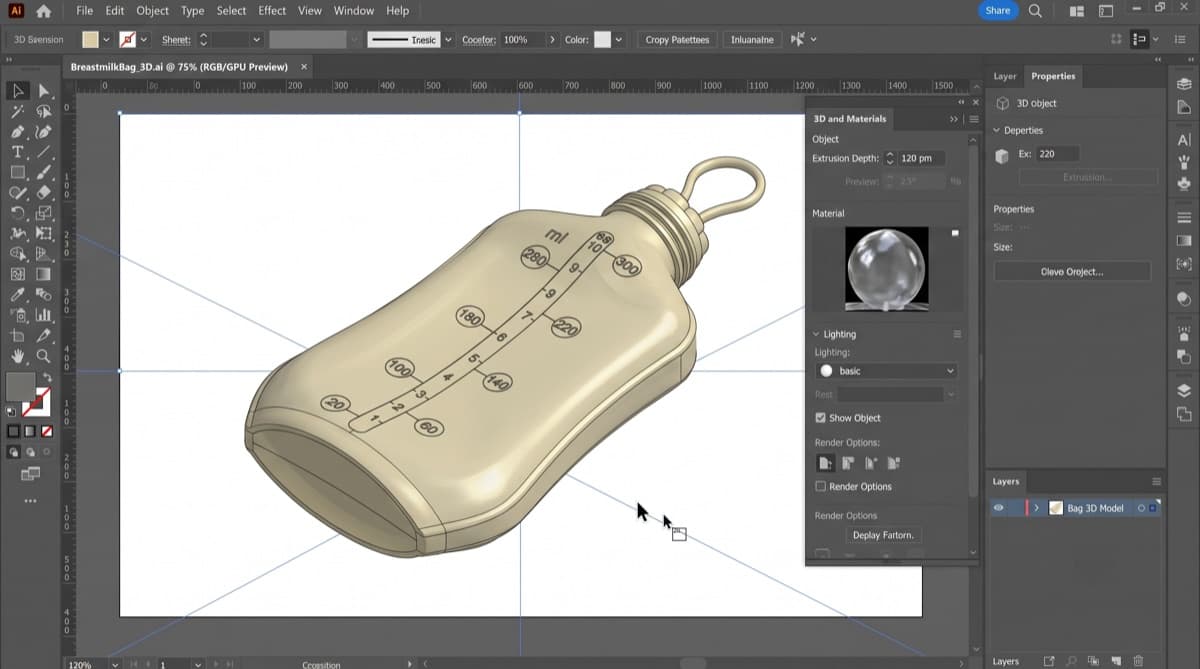Select the Gradient tool
Viewport: 1200px width, 669px height.
pyautogui.click(x=43, y=274)
